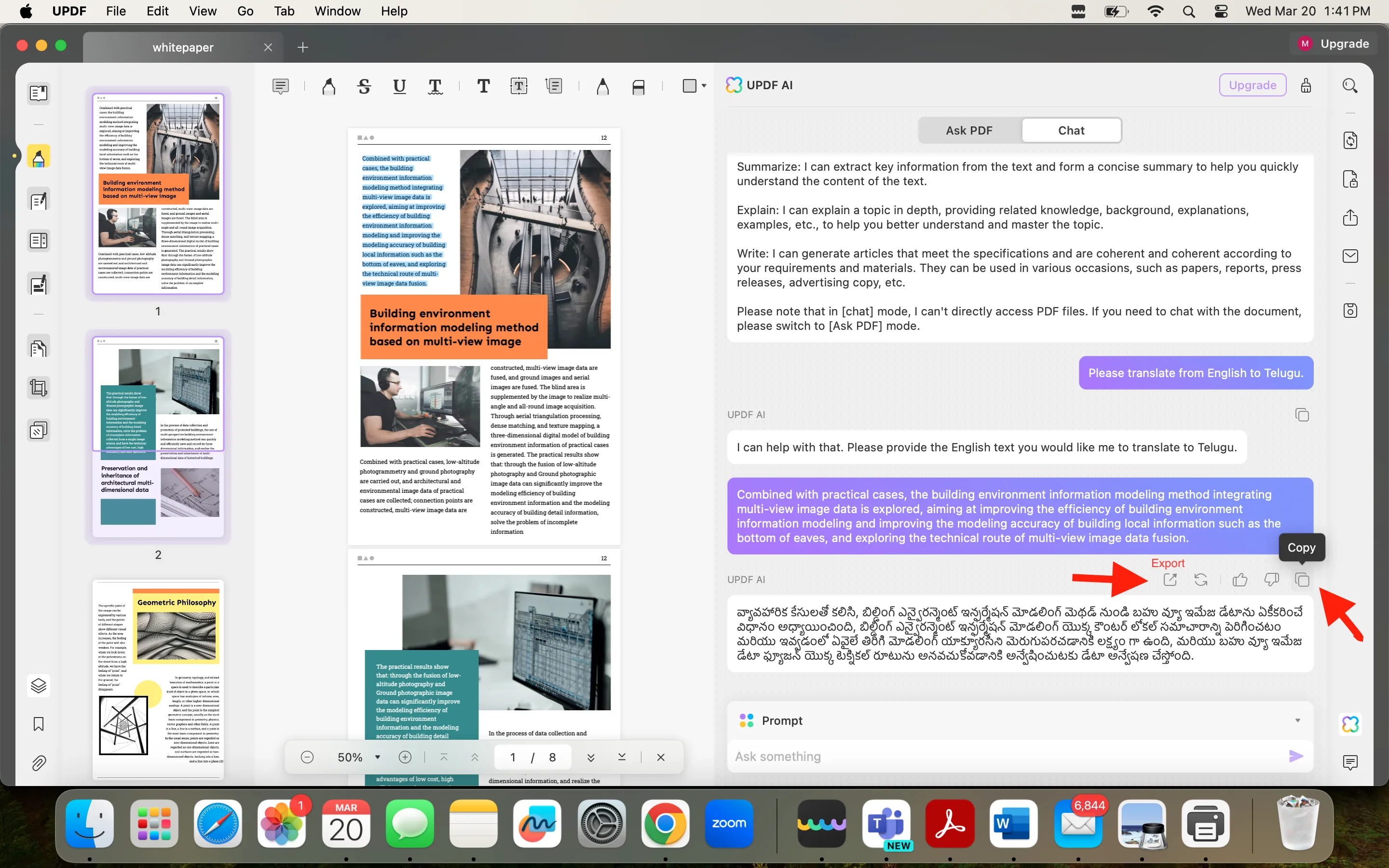
Task: Click the document properties lock icon
Action: click(x=1350, y=178)
